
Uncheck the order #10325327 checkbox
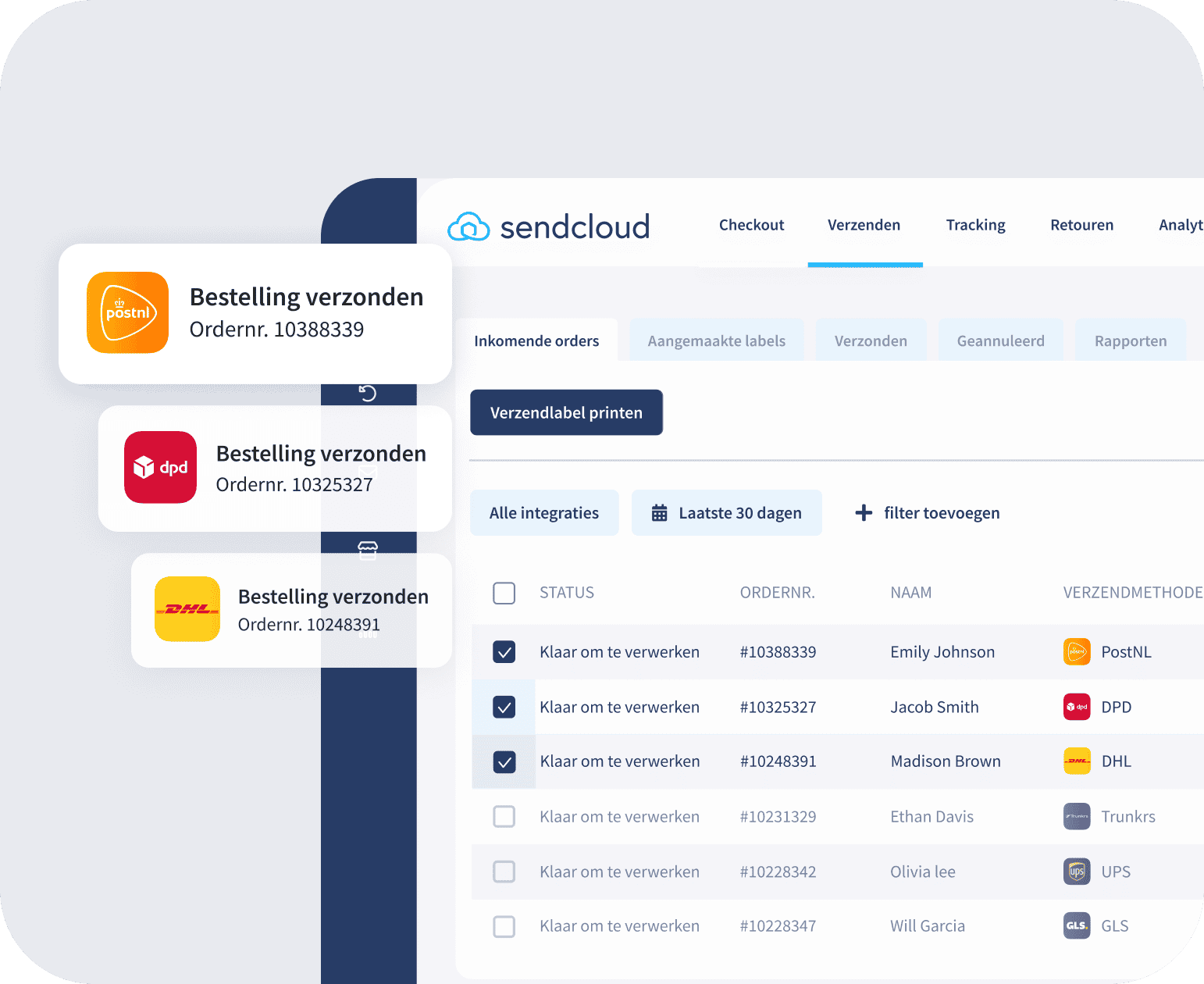pyautogui.click(x=504, y=707)
